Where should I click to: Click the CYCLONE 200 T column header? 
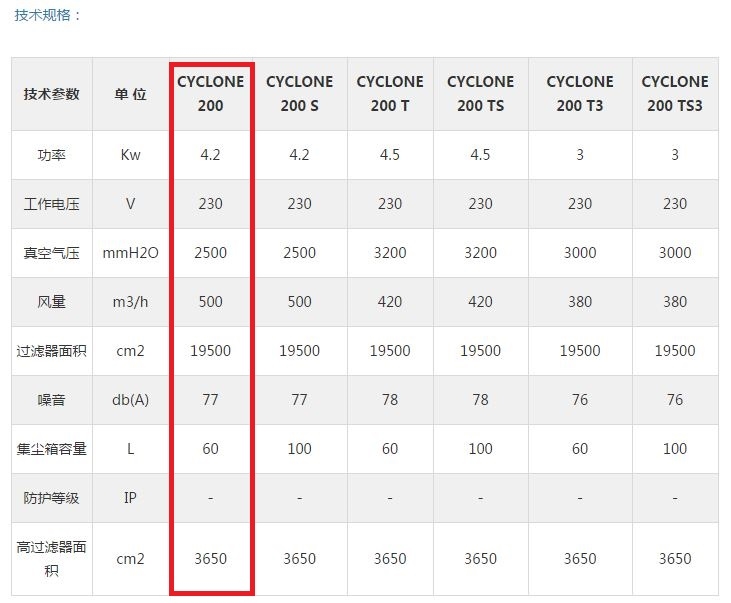[390, 94]
